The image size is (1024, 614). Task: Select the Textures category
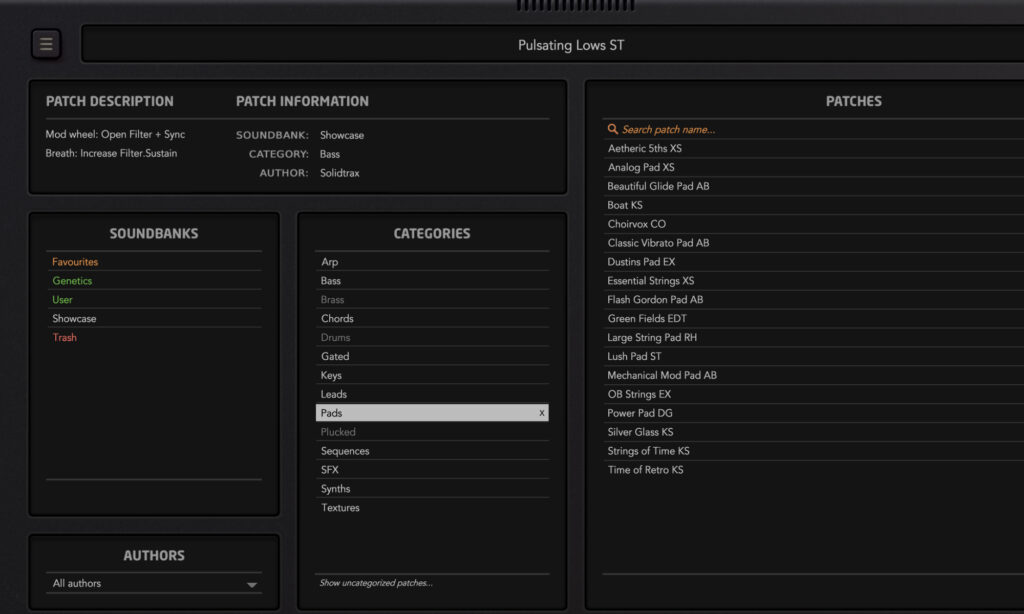point(340,508)
